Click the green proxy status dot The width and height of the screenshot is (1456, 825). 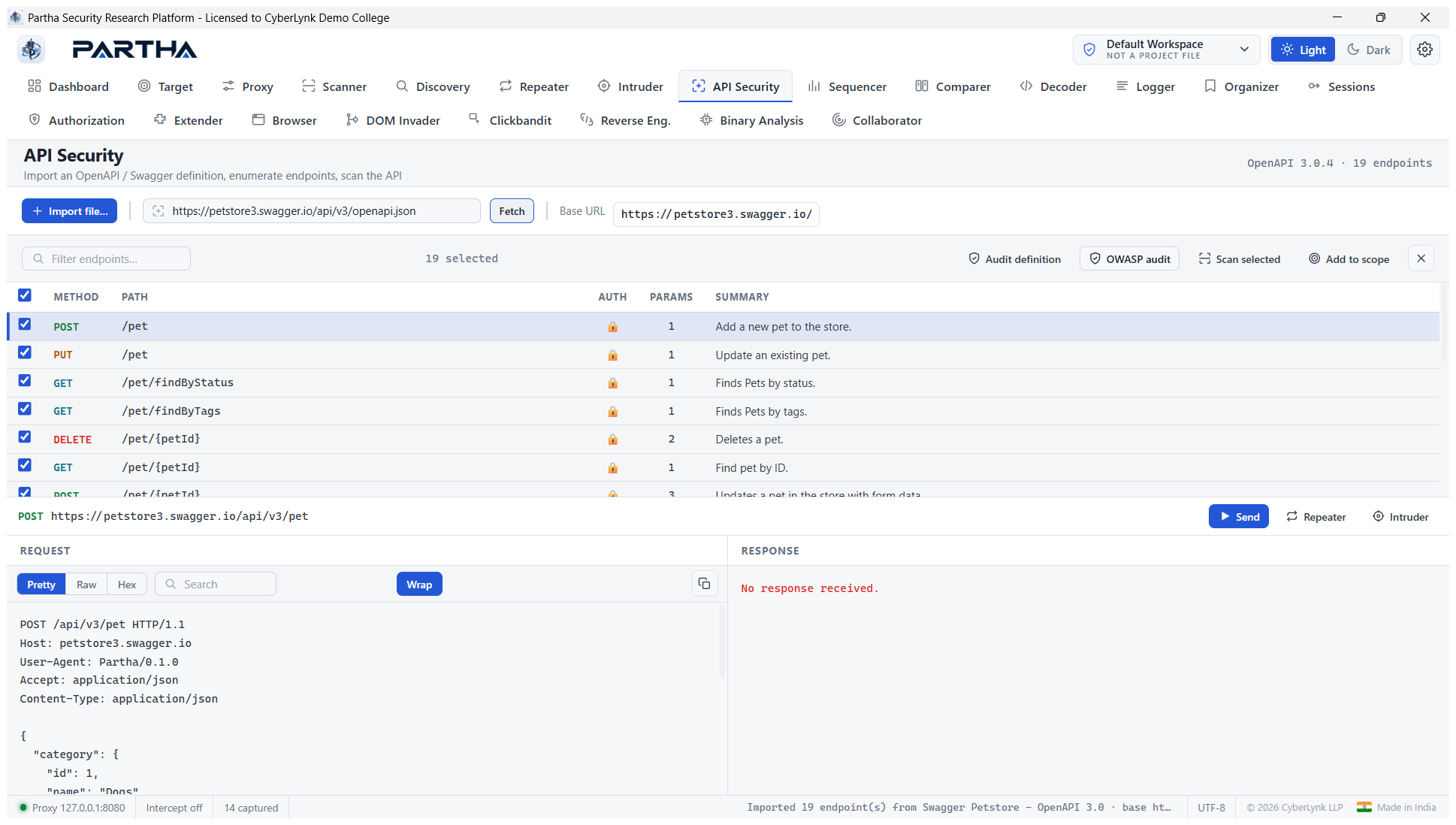(23, 807)
